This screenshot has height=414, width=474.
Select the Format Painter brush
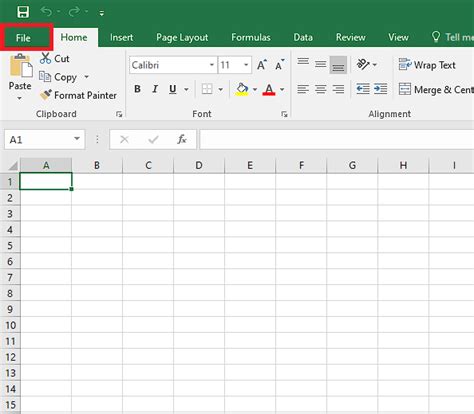(46, 95)
